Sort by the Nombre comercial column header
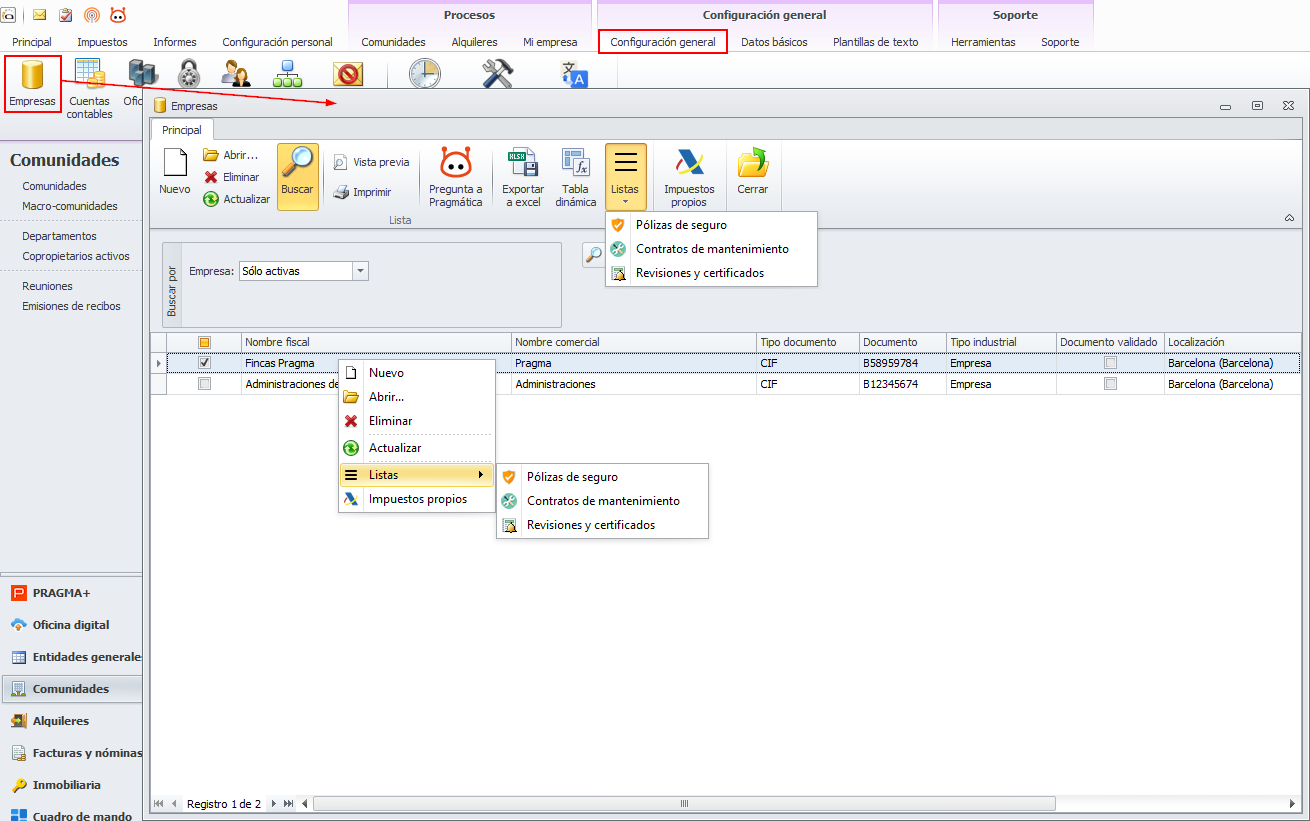The width and height of the screenshot is (1310, 821). coord(632,342)
